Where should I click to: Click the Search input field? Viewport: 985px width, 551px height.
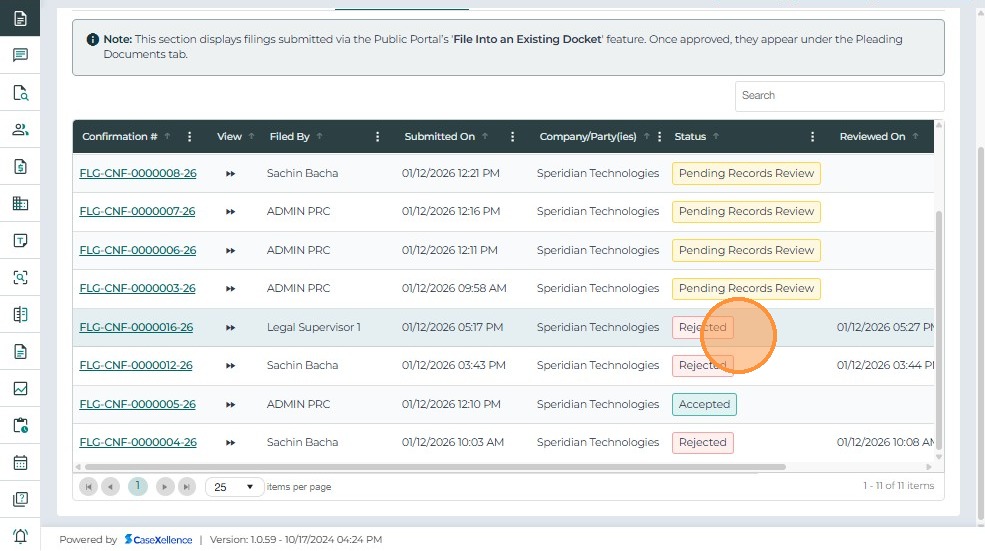pyautogui.click(x=839, y=96)
